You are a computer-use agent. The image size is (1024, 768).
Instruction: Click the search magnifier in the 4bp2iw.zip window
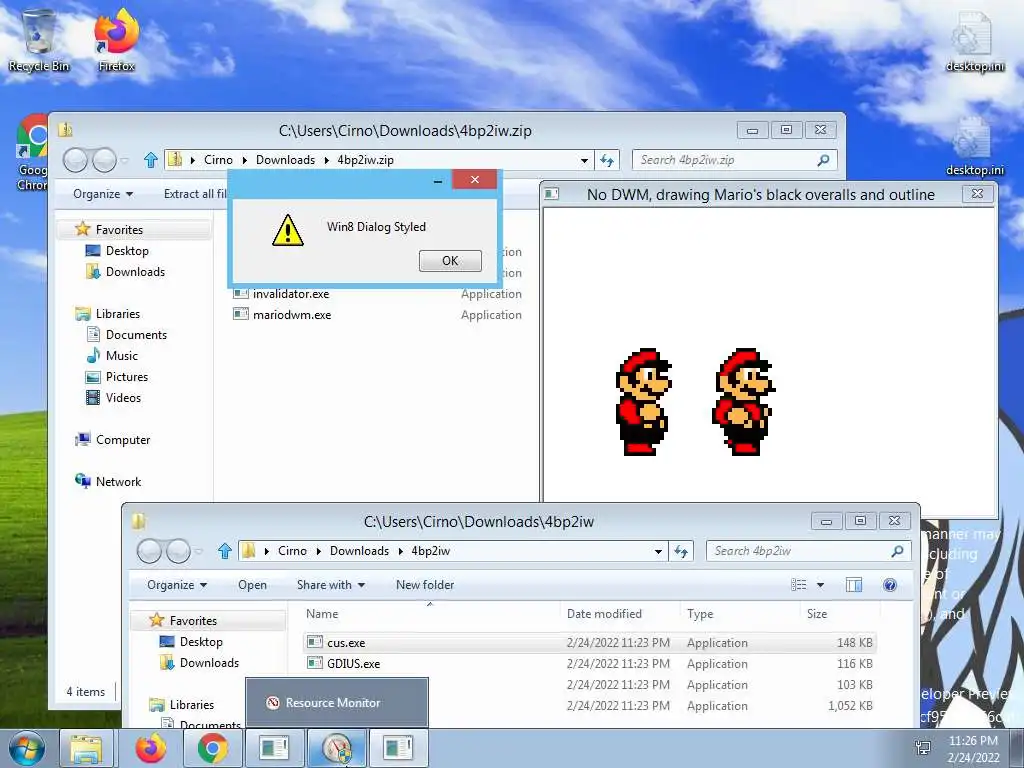click(824, 160)
